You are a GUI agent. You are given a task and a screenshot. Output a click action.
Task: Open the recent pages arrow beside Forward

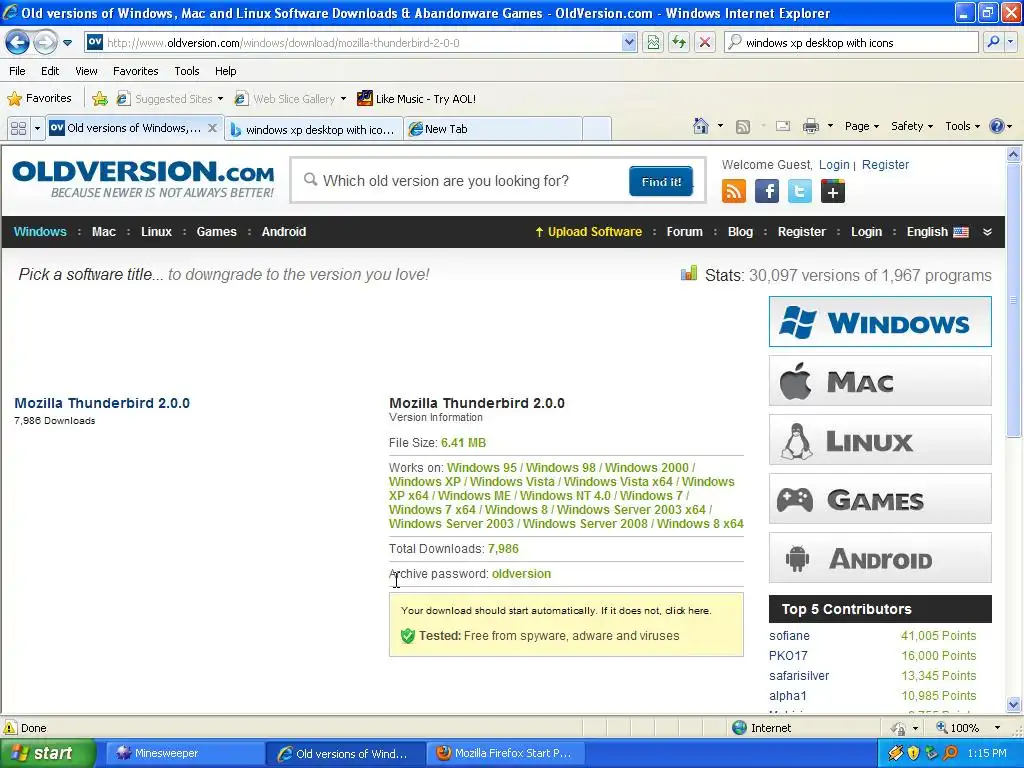tap(67, 43)
